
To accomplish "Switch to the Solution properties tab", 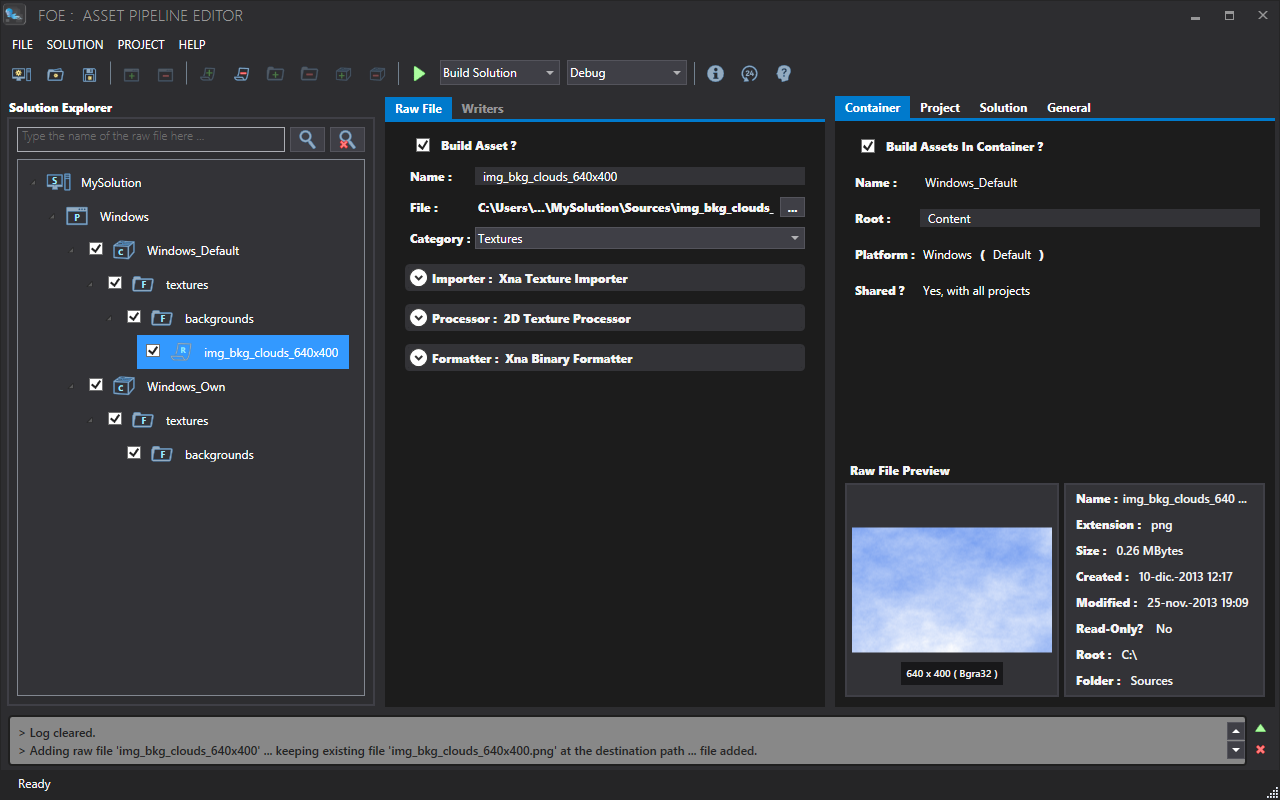I will [1003, 108].
